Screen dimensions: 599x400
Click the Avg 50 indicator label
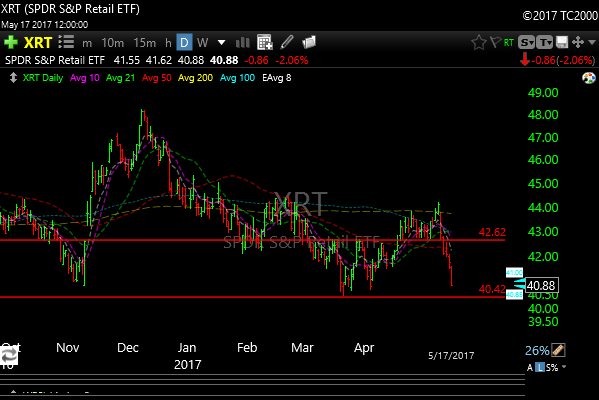coord(157,78)
